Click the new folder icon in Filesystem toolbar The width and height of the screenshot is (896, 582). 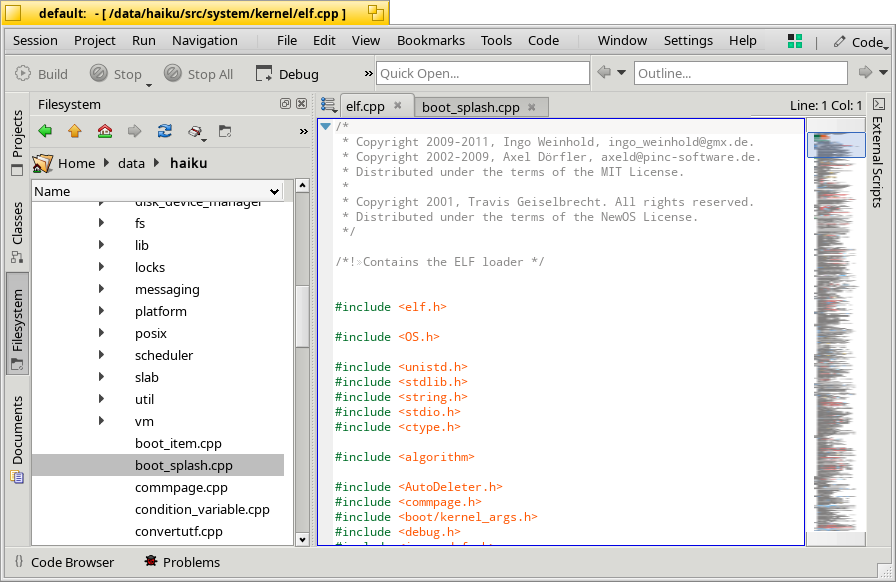[x=225, y=131]
